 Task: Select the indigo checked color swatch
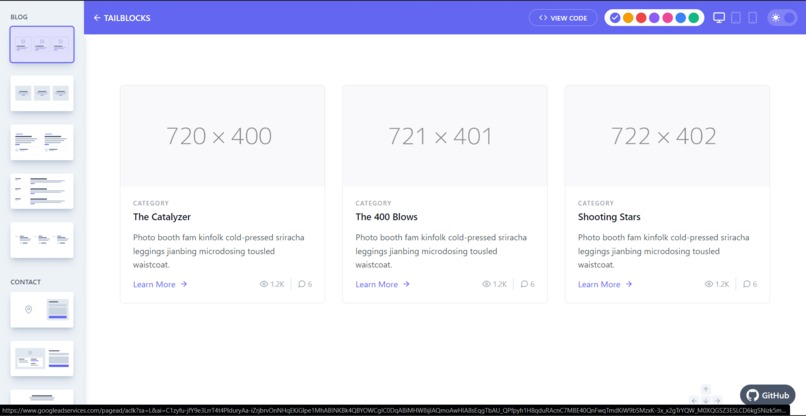(x=615, y=17)
